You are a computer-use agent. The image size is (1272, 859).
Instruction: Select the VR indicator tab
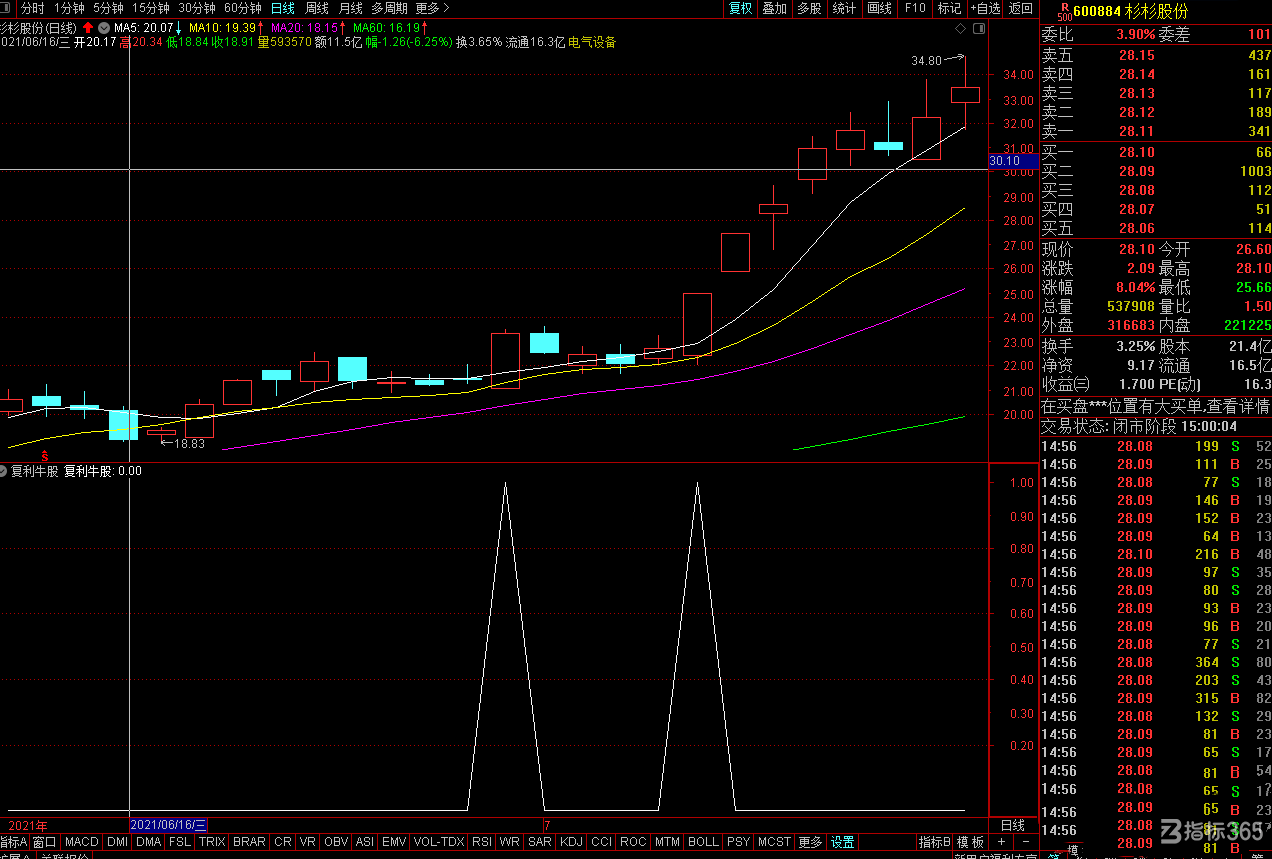308,842
